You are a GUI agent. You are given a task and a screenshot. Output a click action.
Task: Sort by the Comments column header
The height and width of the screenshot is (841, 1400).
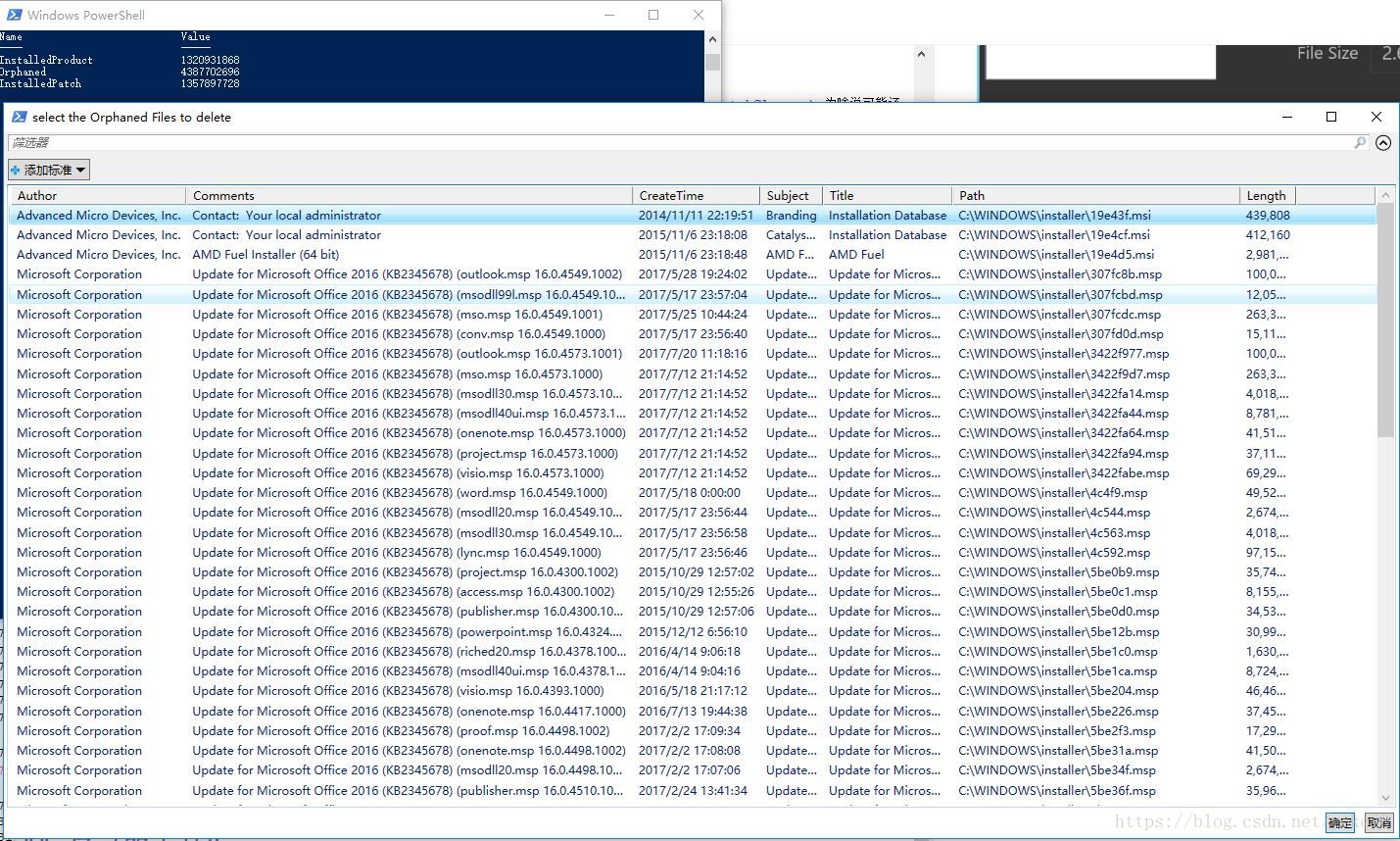pos(409,195)
